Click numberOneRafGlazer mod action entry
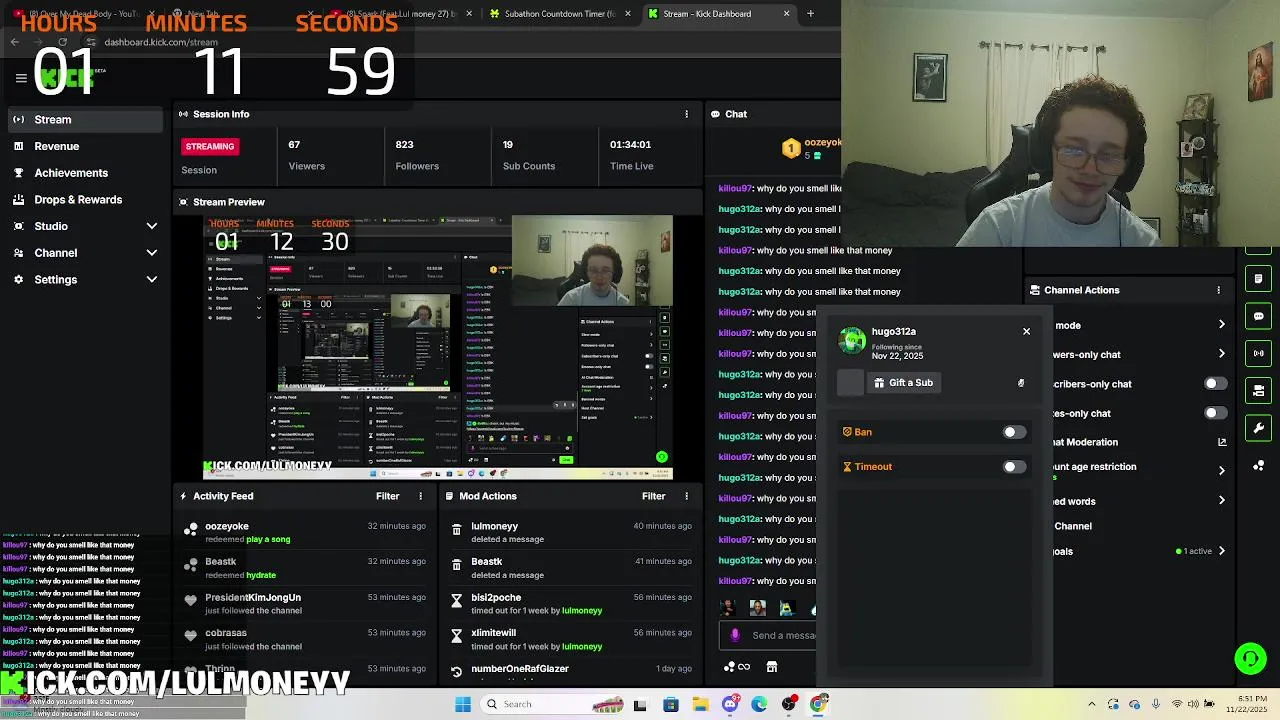Image resolution: width=1280 pixels, height=720 pixels. click(570, 672)
